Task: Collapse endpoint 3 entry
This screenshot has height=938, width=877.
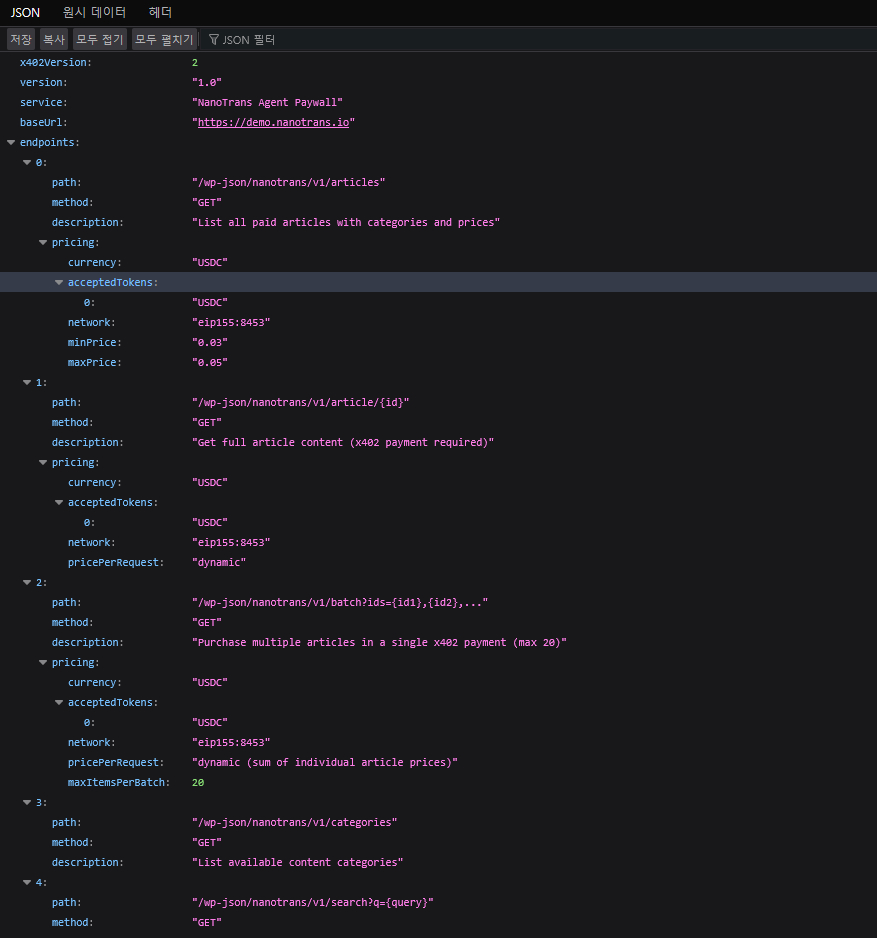Action: 27,802
